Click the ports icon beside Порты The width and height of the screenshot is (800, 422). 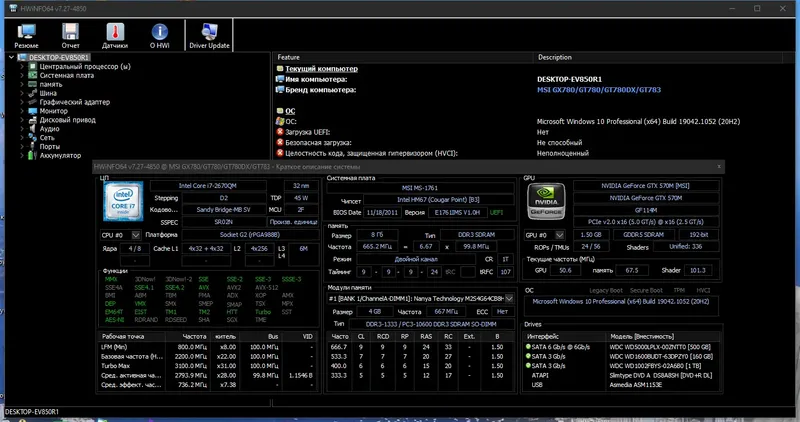(x=33, y=146)
